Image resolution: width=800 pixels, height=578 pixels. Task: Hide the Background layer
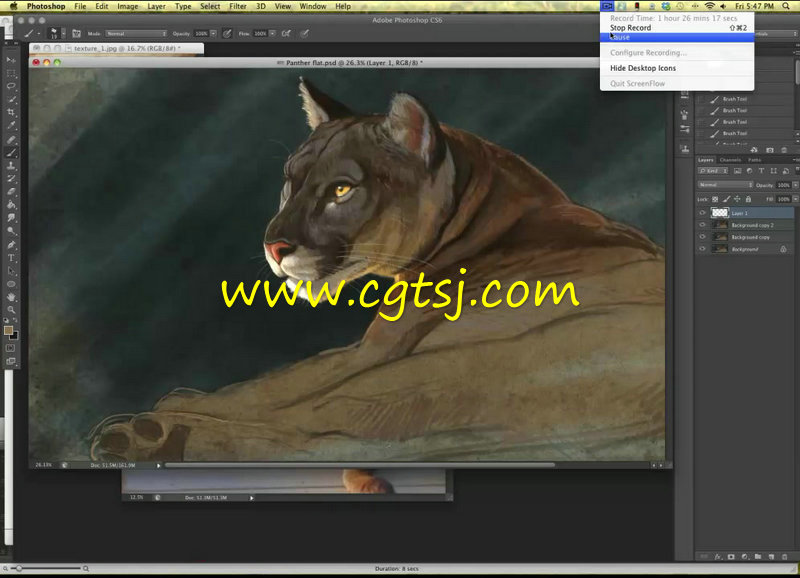click(703, 249)
